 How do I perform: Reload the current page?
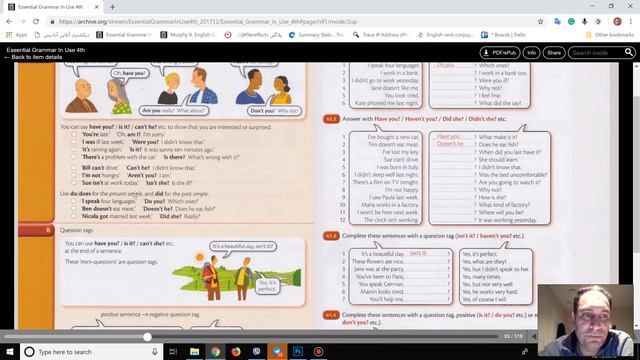[x=36, y=21]
